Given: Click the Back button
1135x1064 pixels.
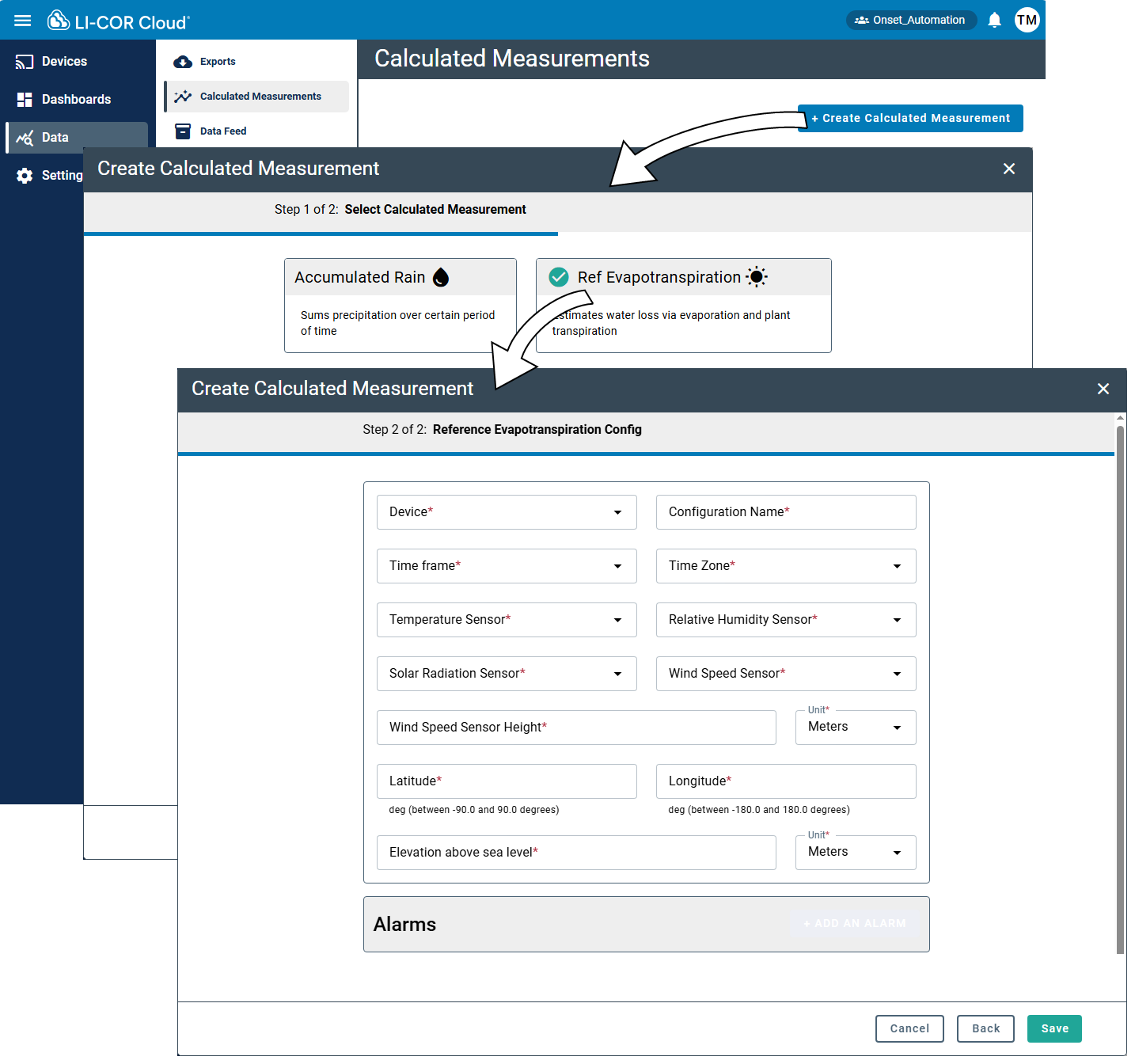Looking at the screenshot, I should click(x=985, y=1028).
